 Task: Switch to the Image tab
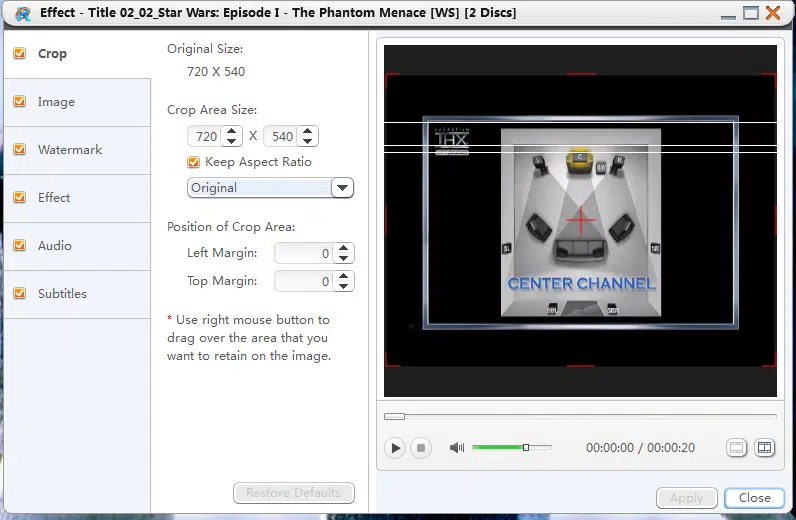[77, 102]
